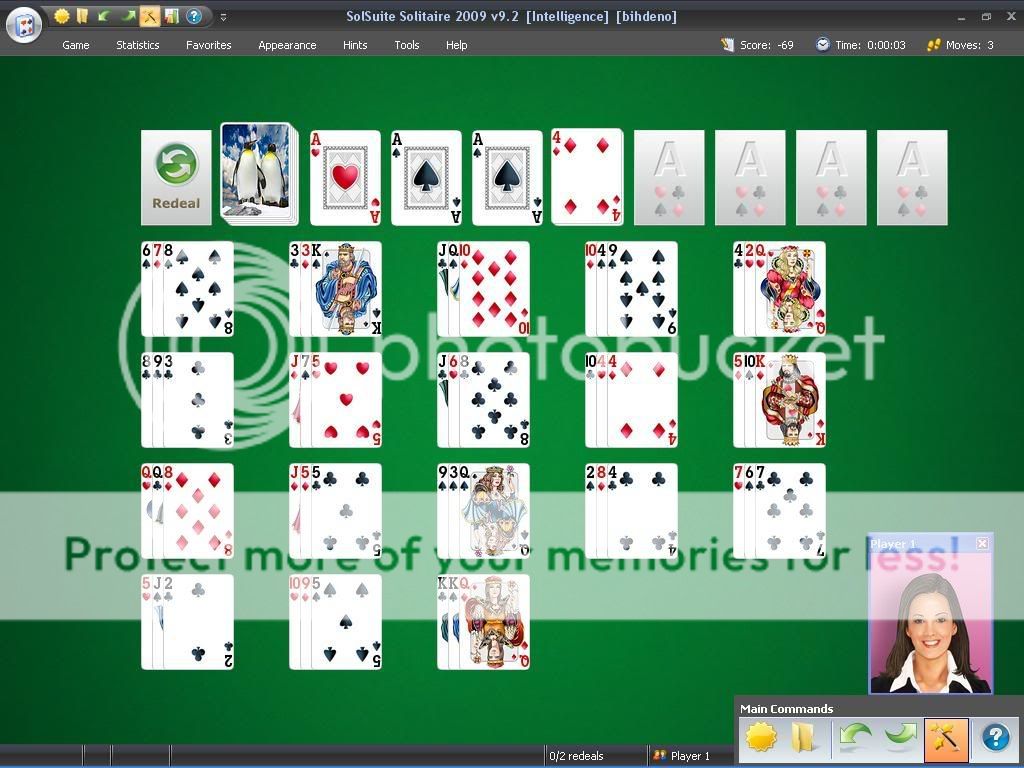Toggle the magic wand in Main Commands

click(x=946, y=740)
